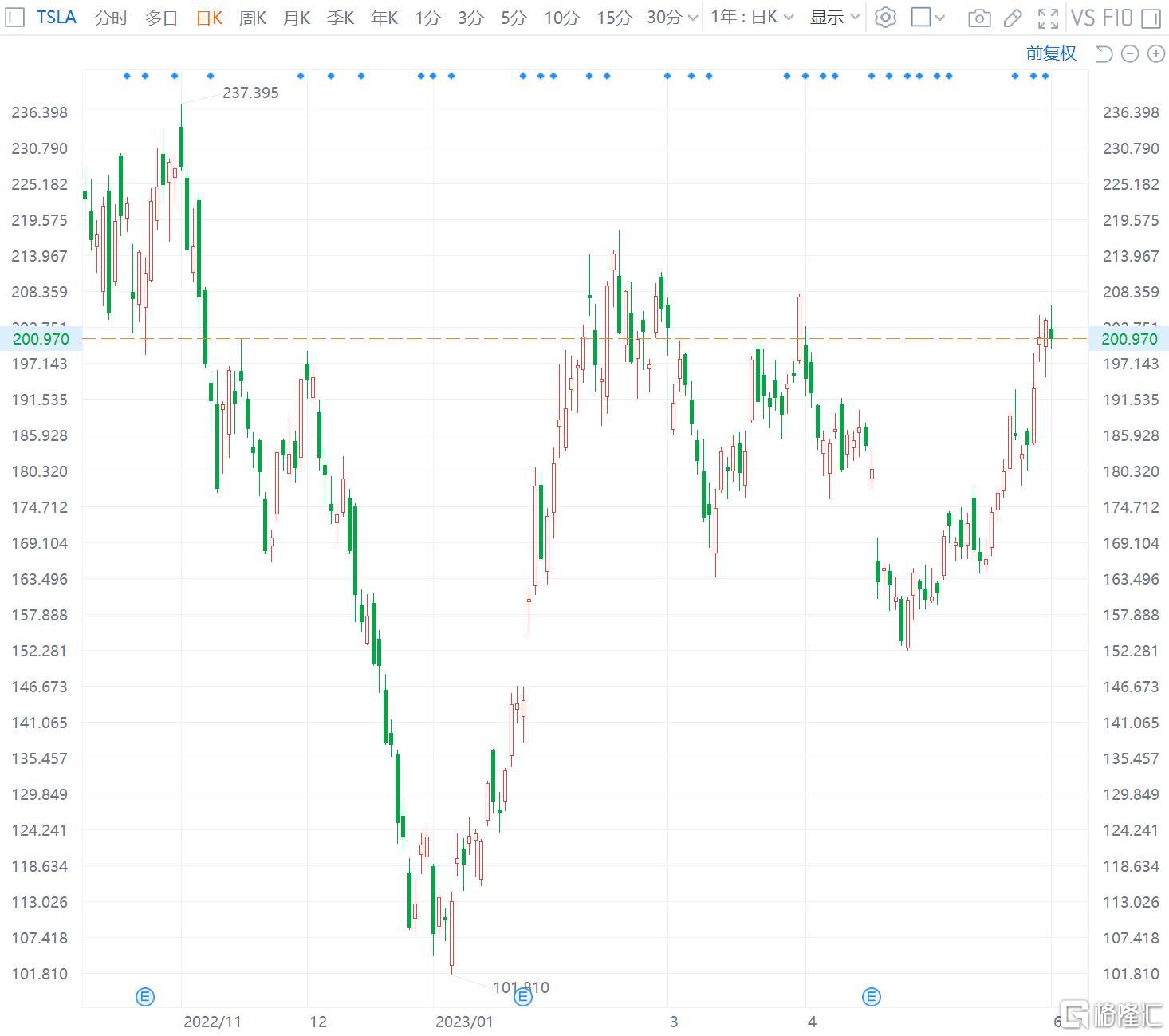
Task: Switch to 30分 interval
Action: tap(665, 17)
